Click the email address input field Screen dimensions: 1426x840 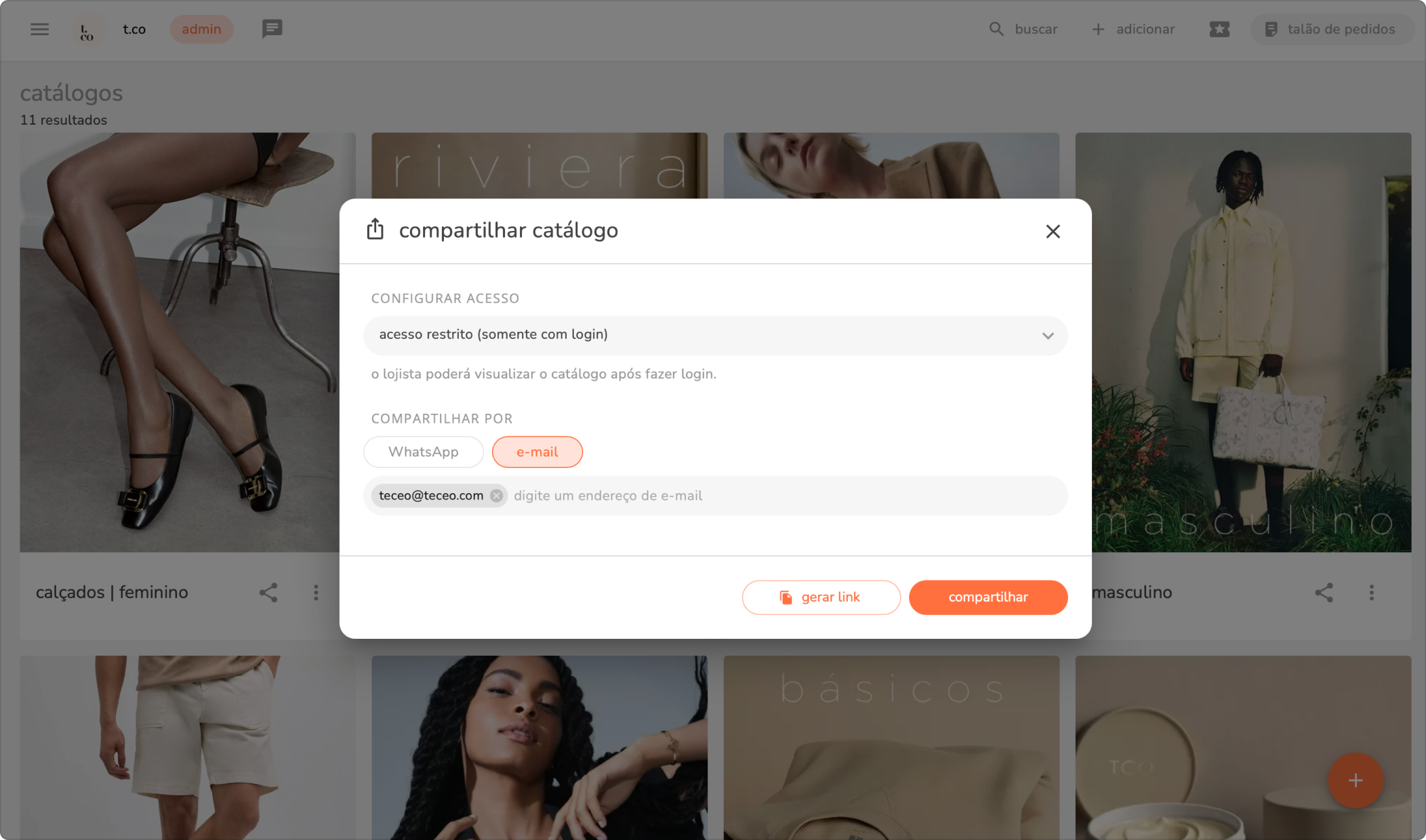tap(779, 496)
